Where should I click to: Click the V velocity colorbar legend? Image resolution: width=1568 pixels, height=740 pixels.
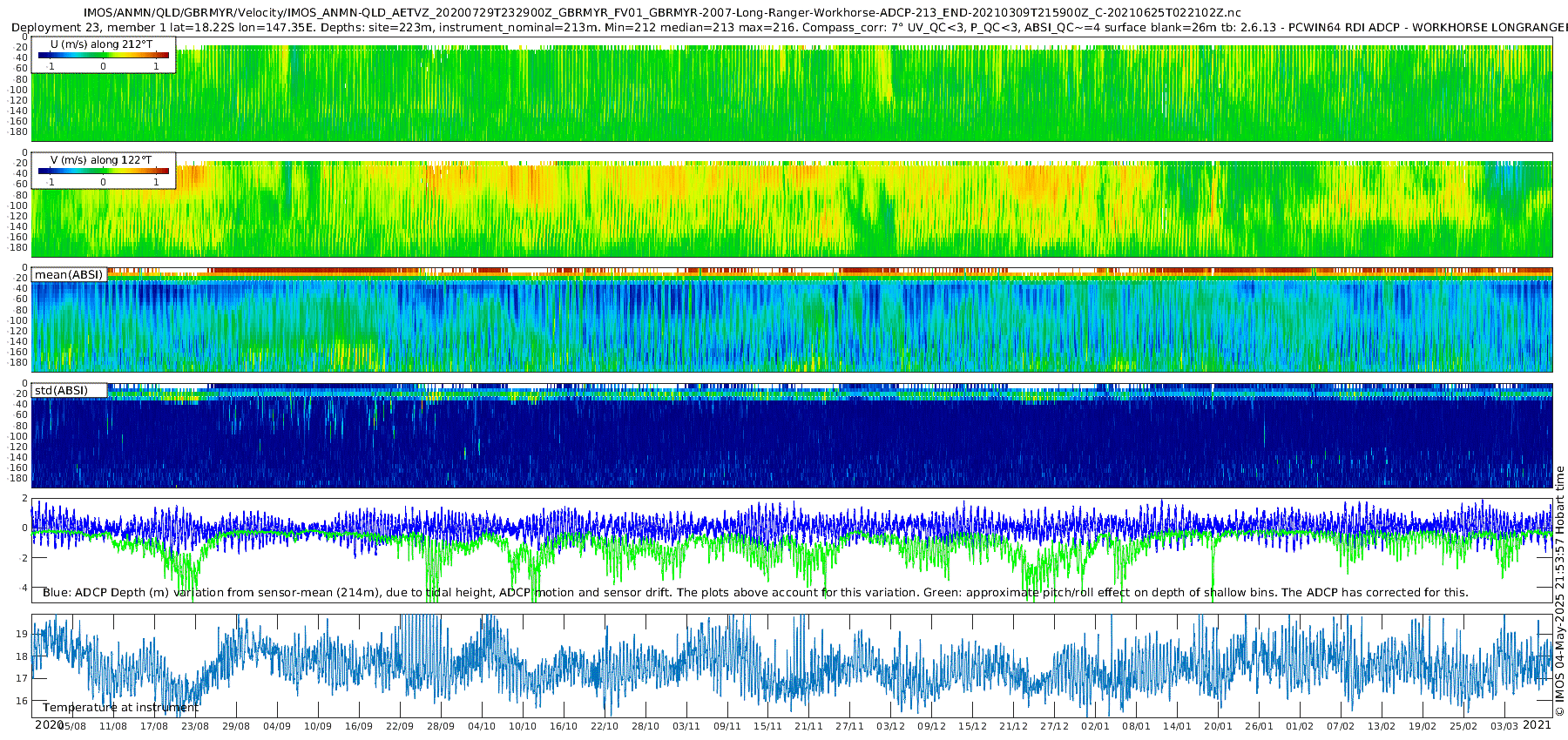pyautogui.click(x=104, y=171)
